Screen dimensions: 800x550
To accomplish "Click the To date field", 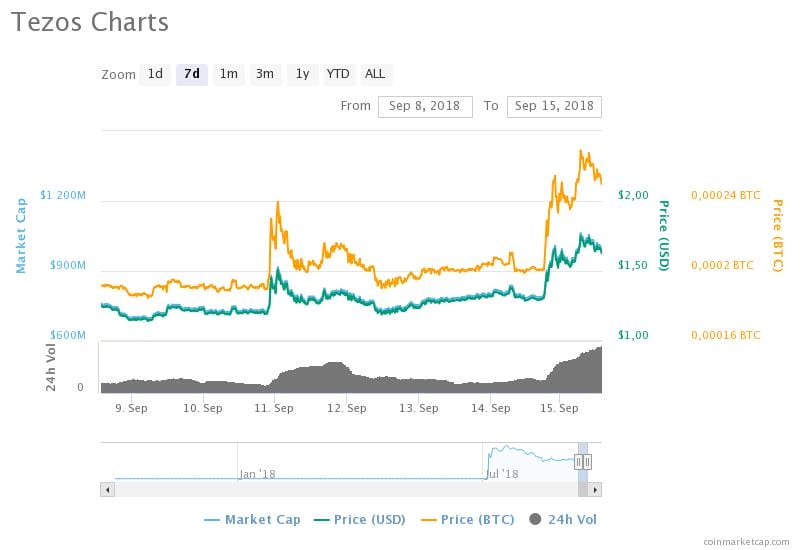I will [x=554, y=106].
